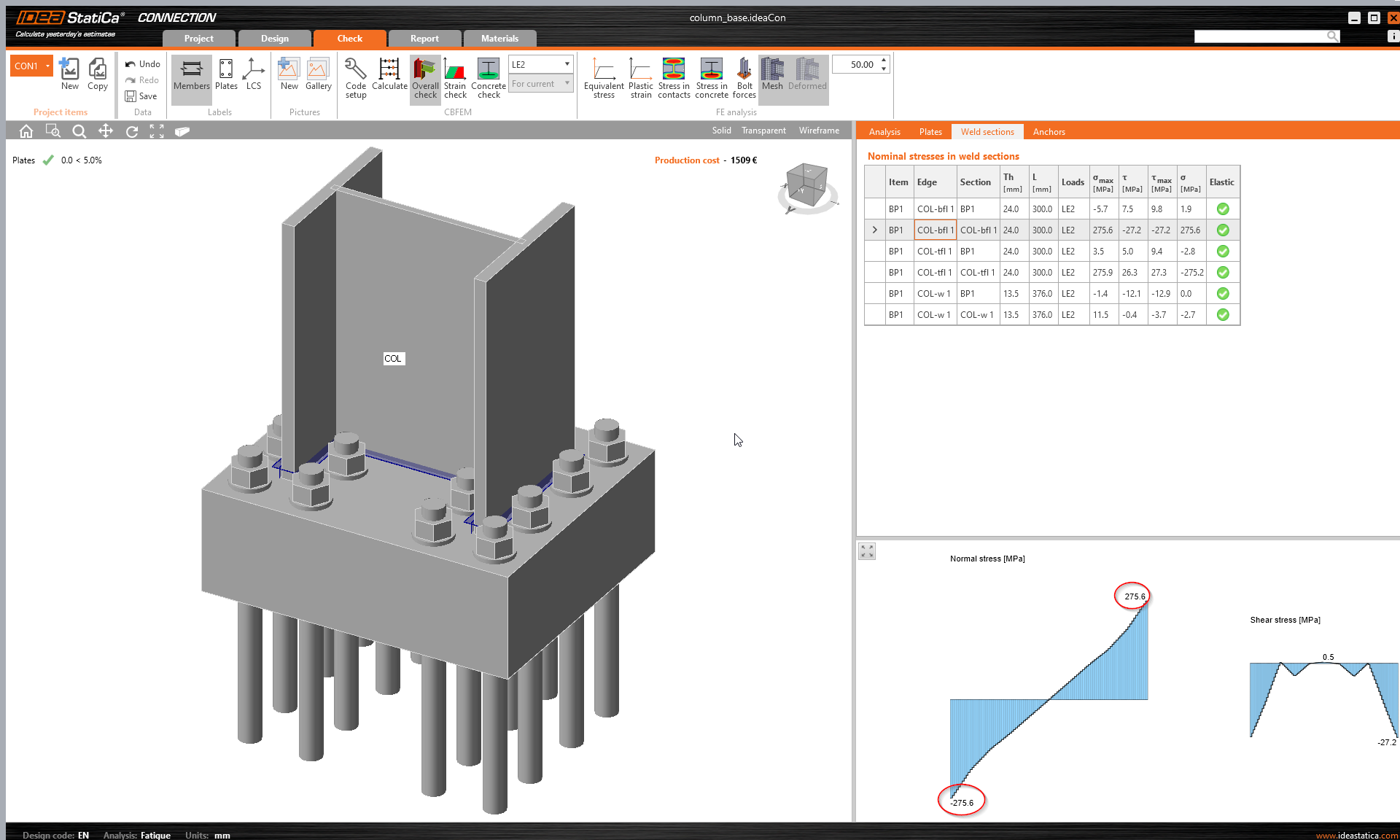Switch to the Anchors results tab
The image size is (1400, 840).
pyautogui.click(x=1048, y=132)
